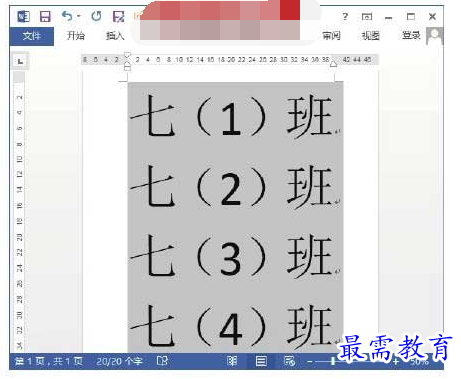This screenshot has width=461, height=379.
Task: Click the proofing check icon in status bar
Action: pos(162,361)
